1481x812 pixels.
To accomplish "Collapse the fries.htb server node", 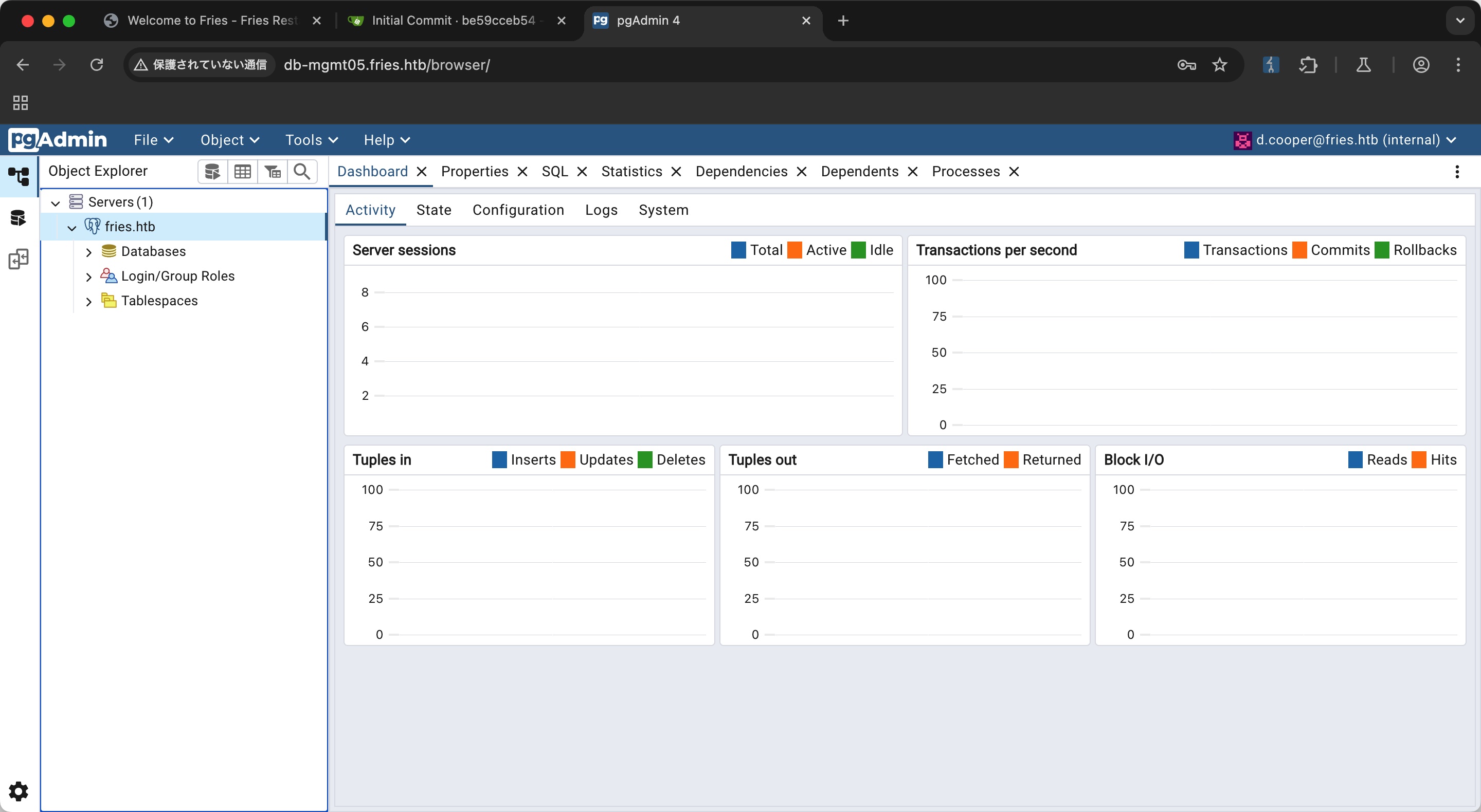I will click(72, 228).
